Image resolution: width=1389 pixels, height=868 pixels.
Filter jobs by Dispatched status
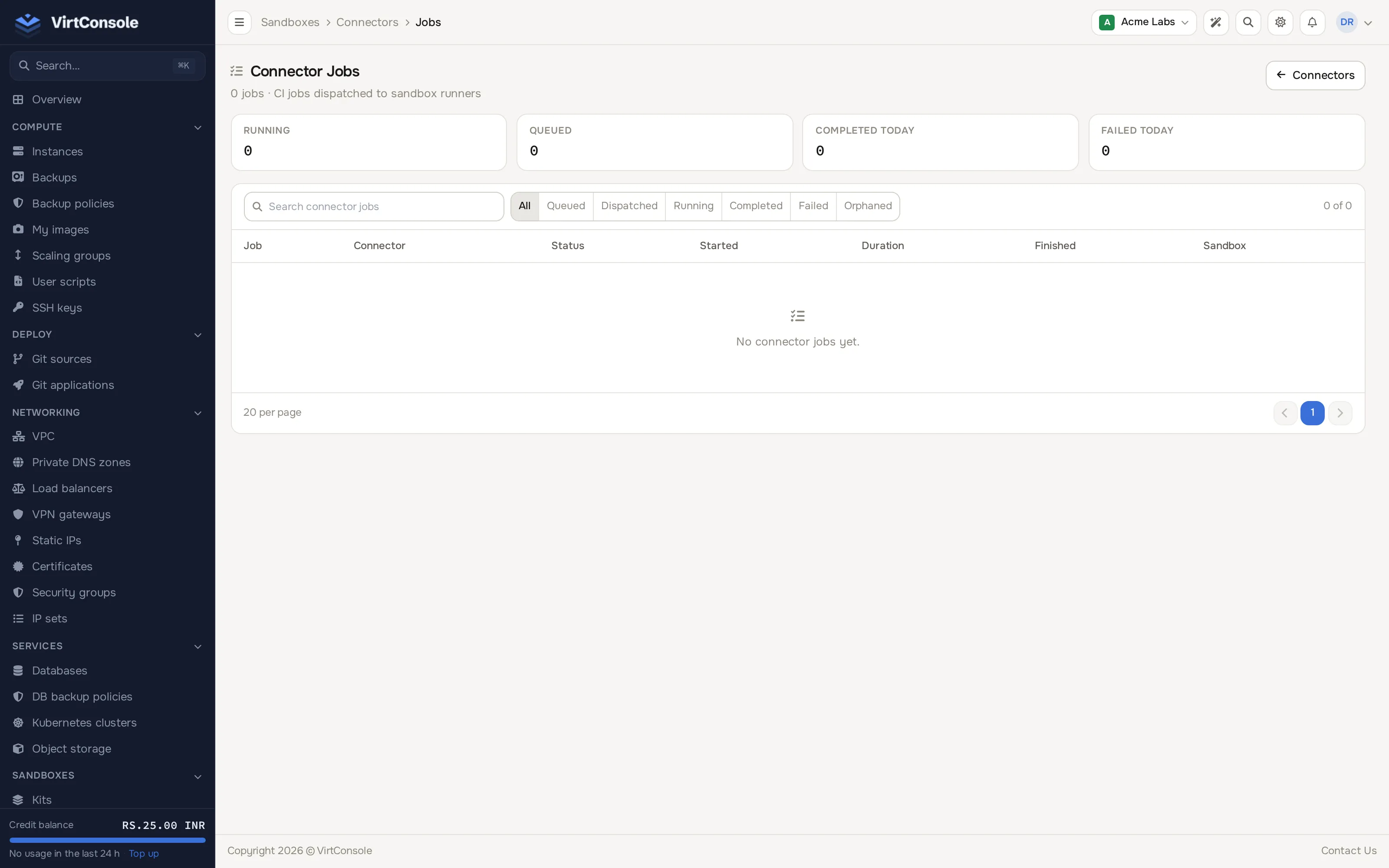[x=629, y=206]
